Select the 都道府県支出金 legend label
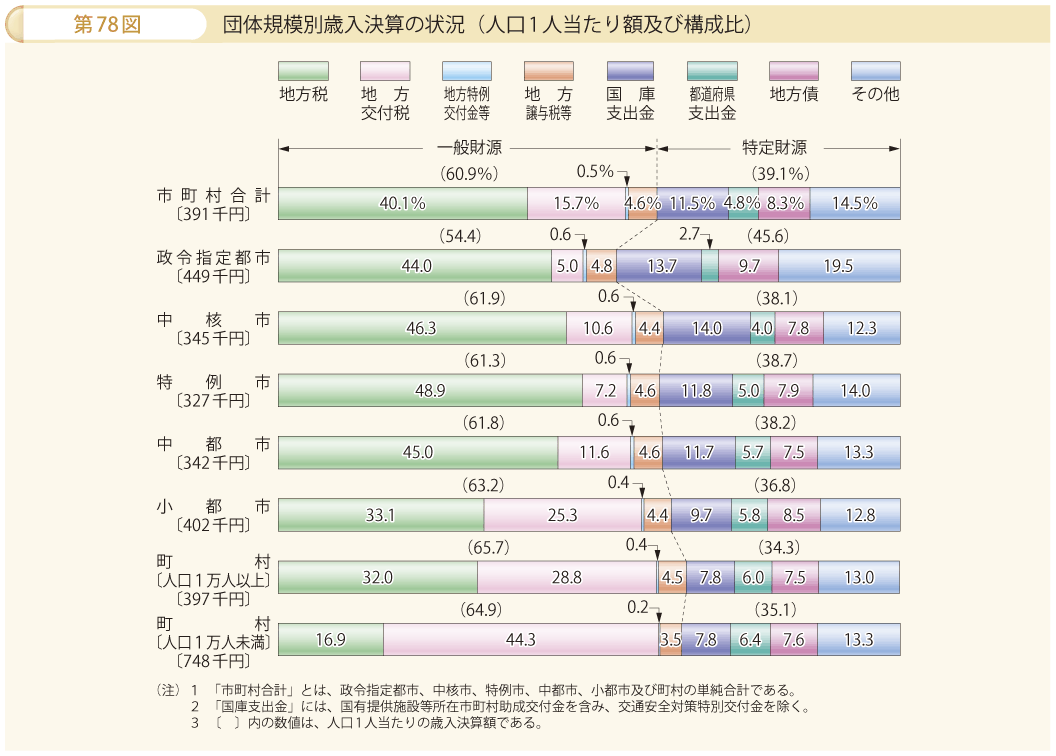 click(713, 104)
